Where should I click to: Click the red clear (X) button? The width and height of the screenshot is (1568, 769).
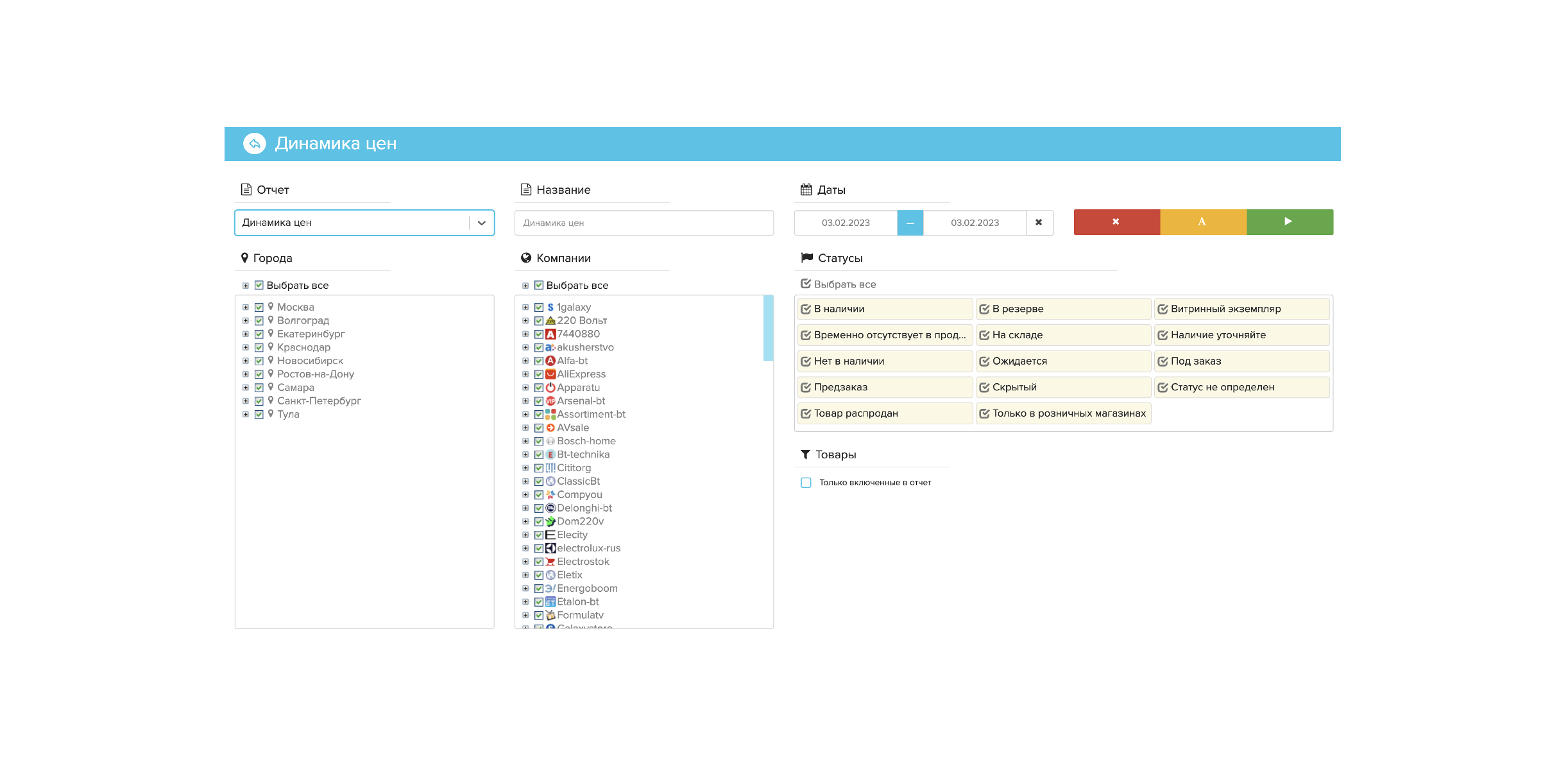1116,222
